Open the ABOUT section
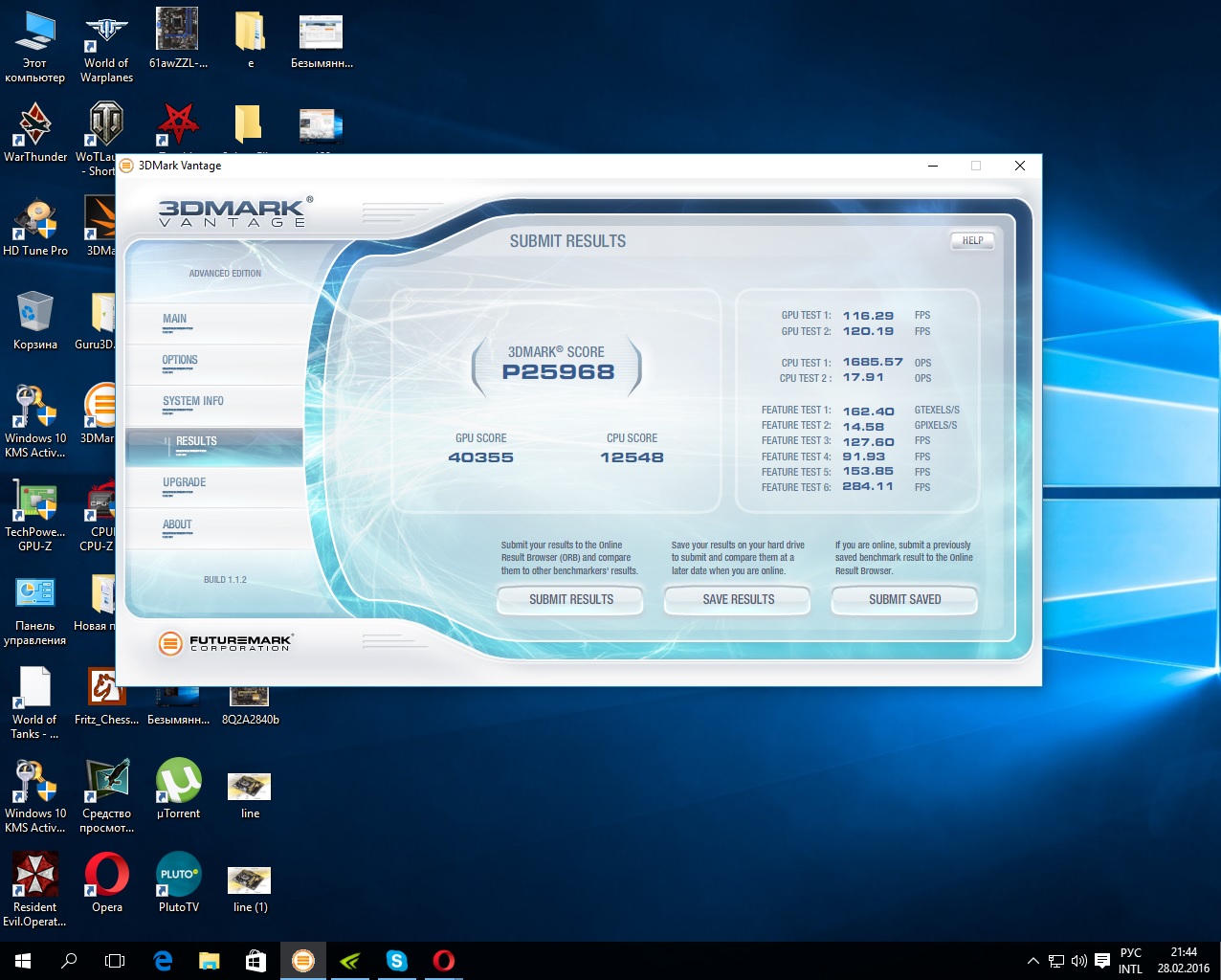This screenshot has width=1221, height=980. pyautogui.click(x=177, y=525)
